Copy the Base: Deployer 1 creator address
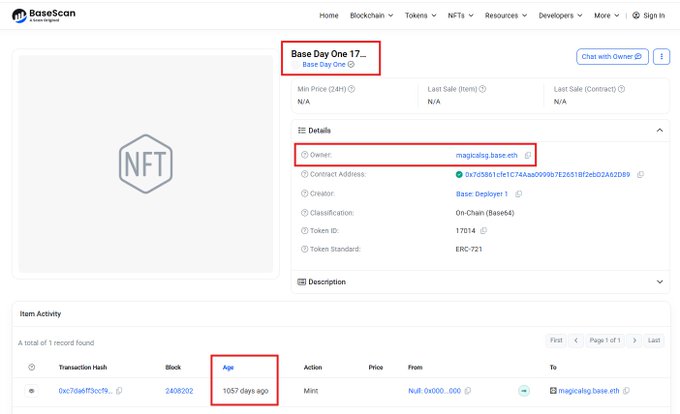680x414 pixels. pyautogui.click(x=518, y=194)
